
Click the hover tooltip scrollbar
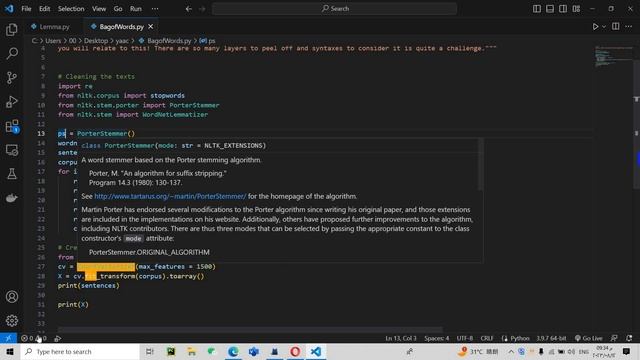point(481,164)
